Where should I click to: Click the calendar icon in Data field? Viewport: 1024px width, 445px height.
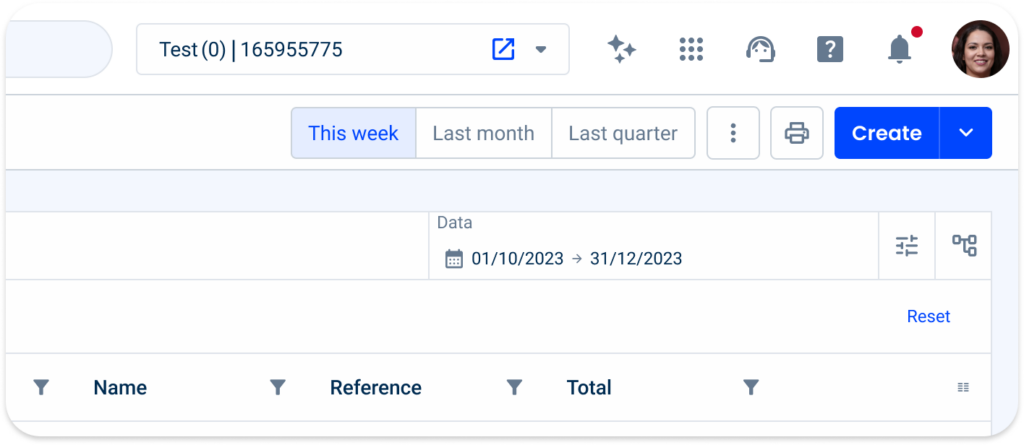pyautogui.click(x=454, y=259)
